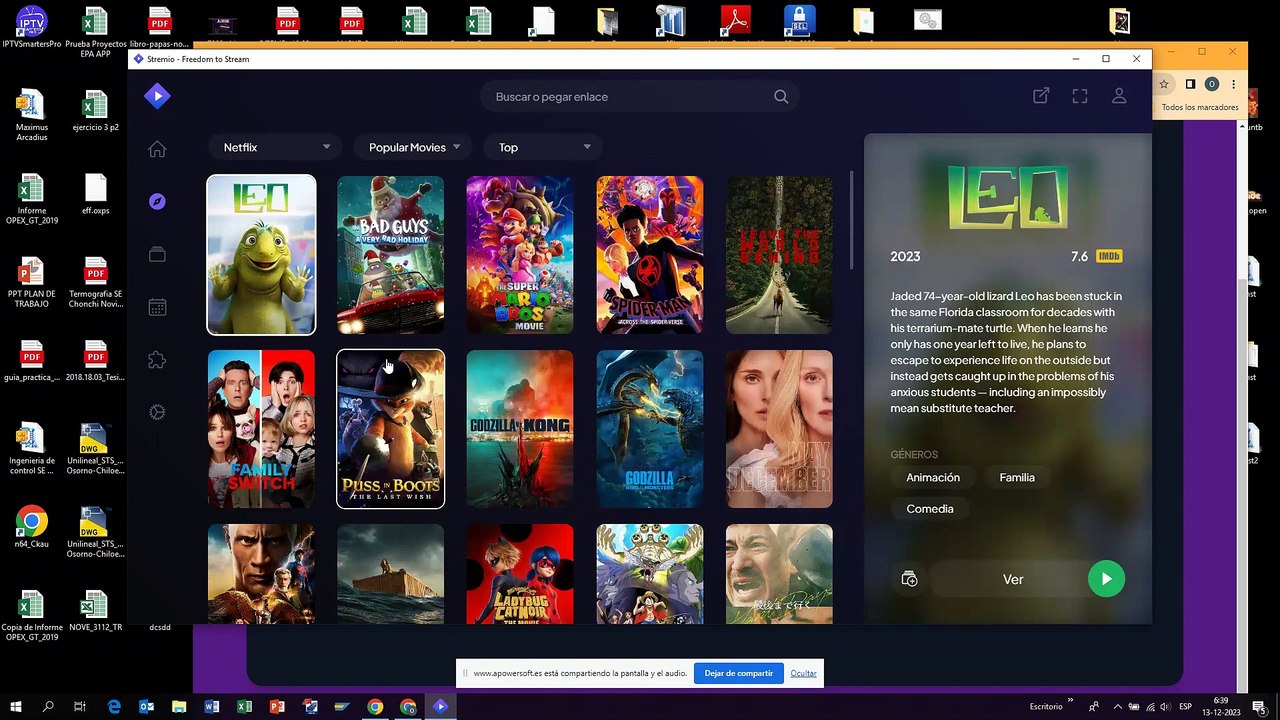Click the IMDb rating badge

pos(1109,256)
